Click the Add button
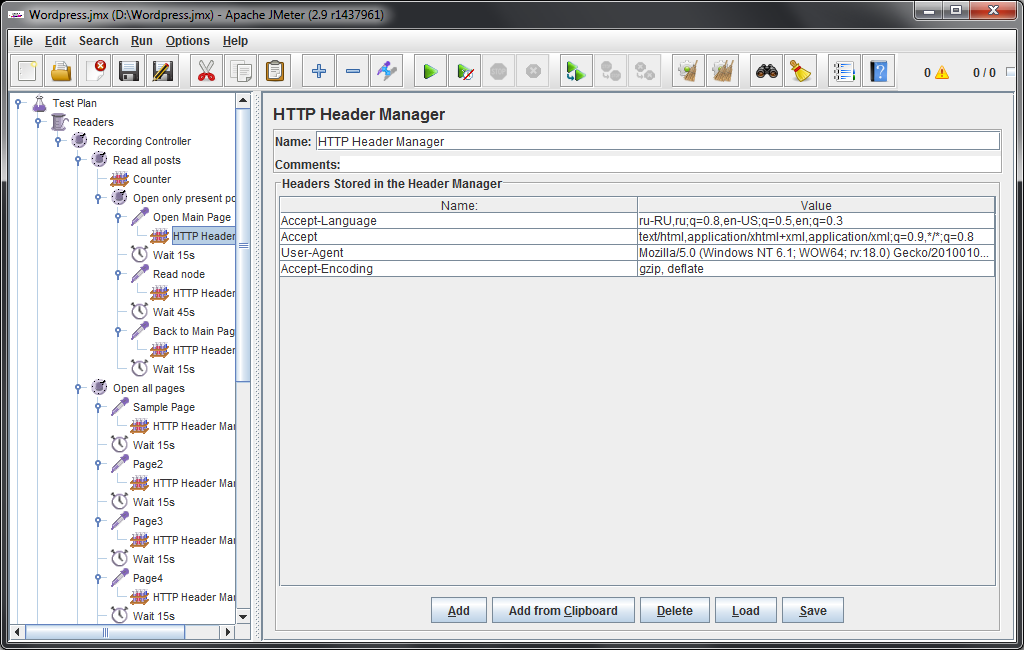Viewport: 1024px width, 650px height. [x=458, y=610]
